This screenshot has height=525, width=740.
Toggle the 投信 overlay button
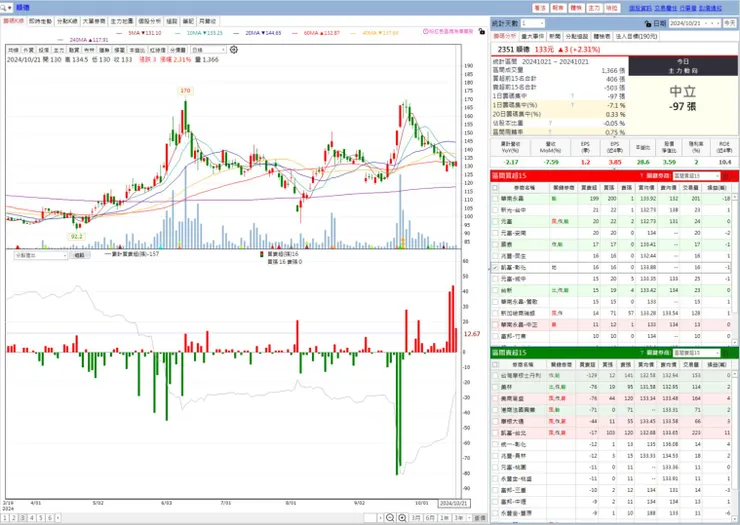click(43, 50)
